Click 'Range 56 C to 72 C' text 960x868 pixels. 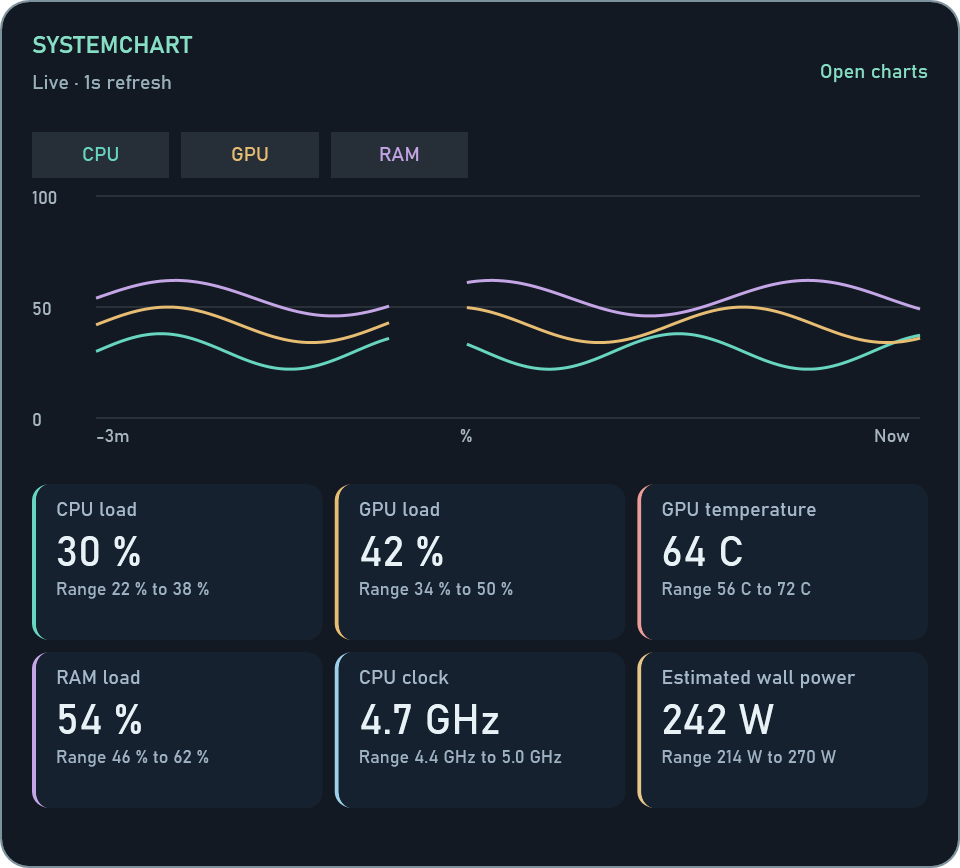(736, 589)
